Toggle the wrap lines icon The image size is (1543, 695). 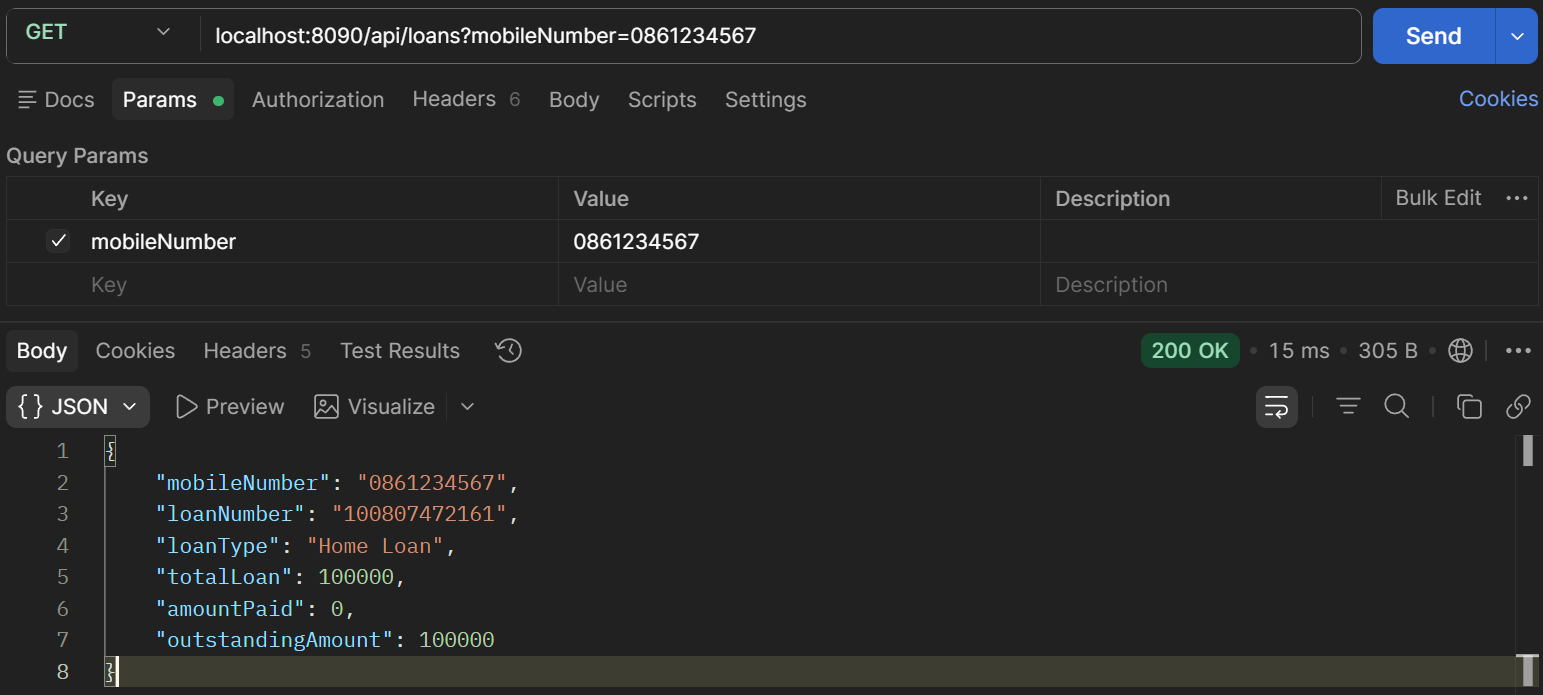1277,407
